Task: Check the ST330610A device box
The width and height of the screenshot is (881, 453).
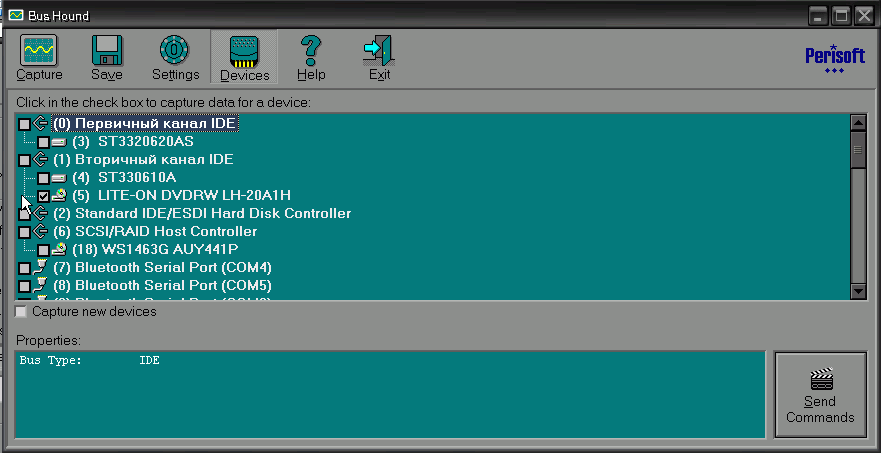Action: (x=43, y=178)
